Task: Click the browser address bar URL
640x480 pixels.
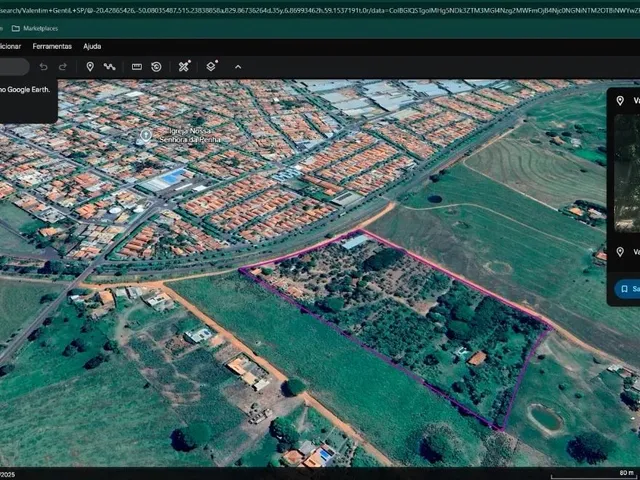Action: 320,10
